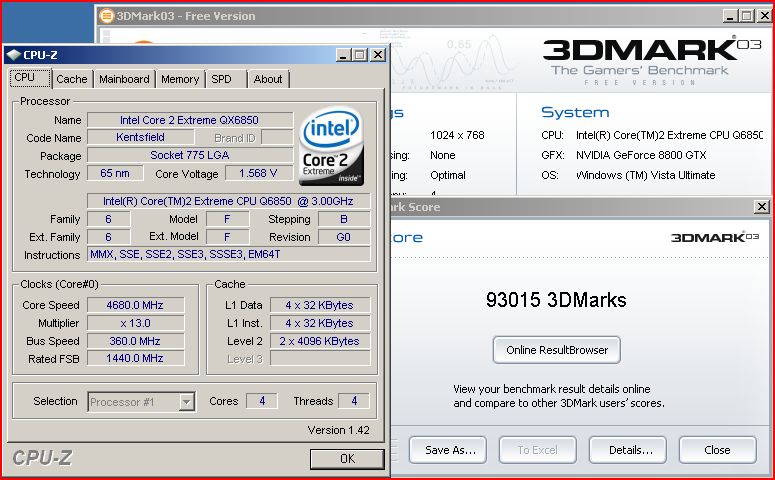Image resolution: width=775 pixels, height=480 pixels.
Task: Close the CPU-Z window
Action: tap(378, 55)
